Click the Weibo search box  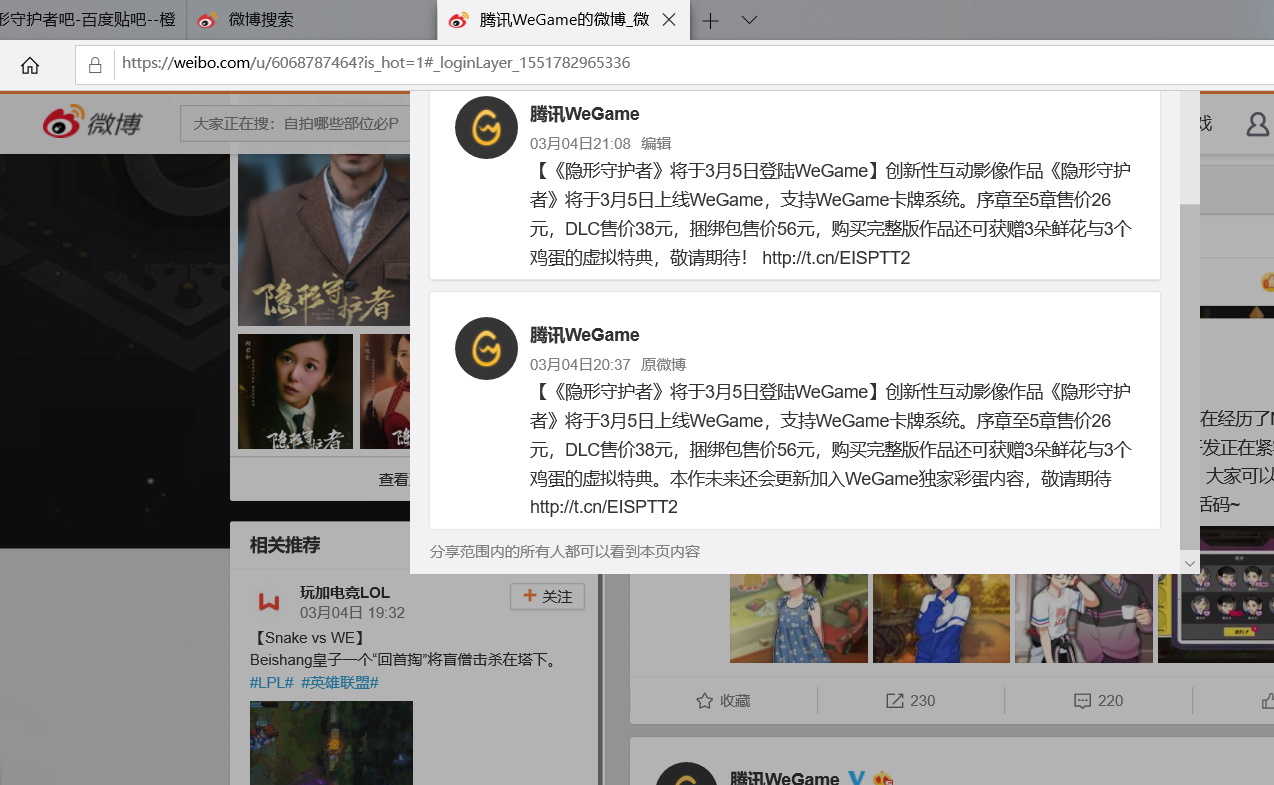[x=295, y=124]
